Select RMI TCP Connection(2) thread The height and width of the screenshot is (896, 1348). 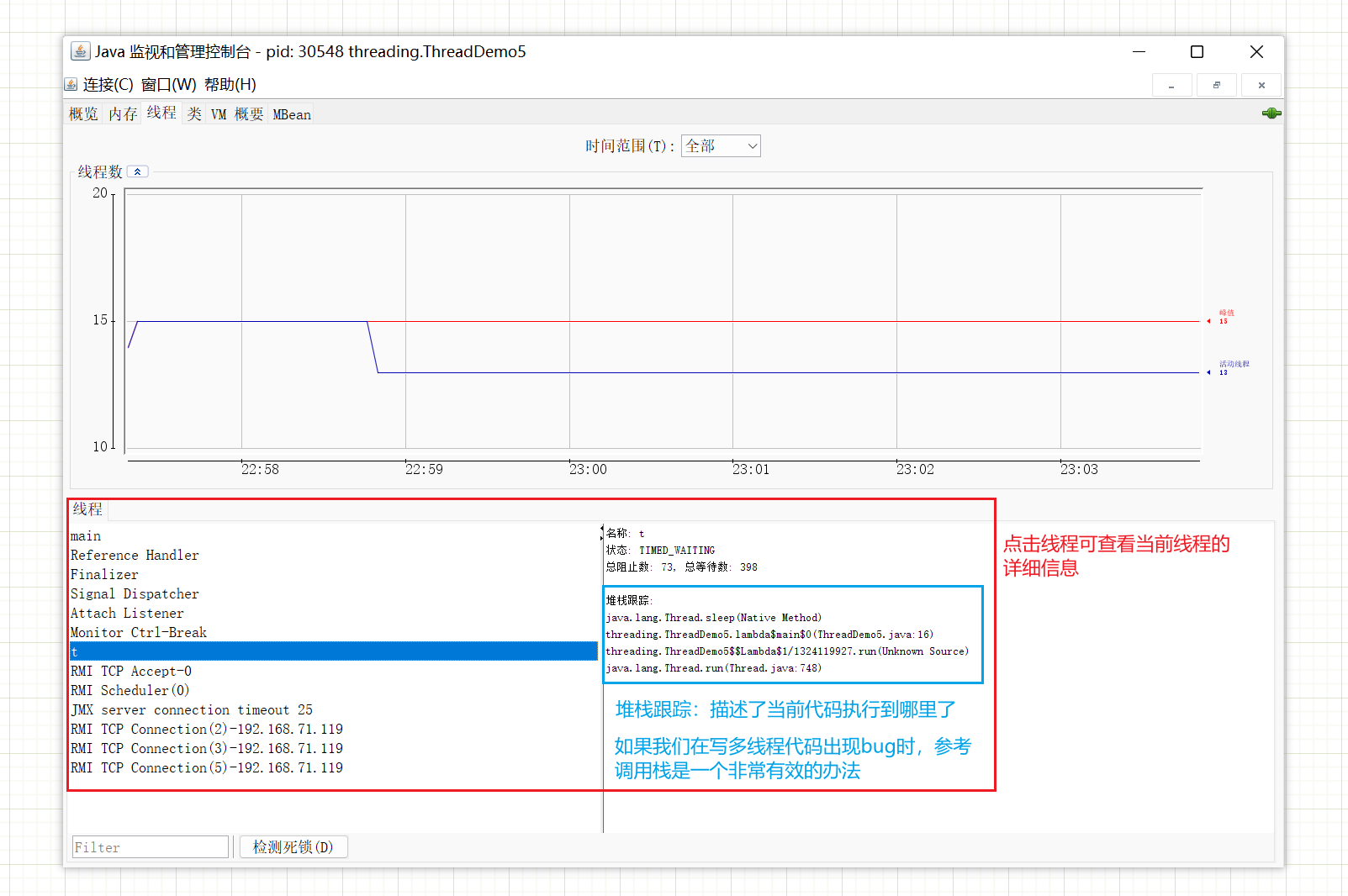tap(334, 730)
